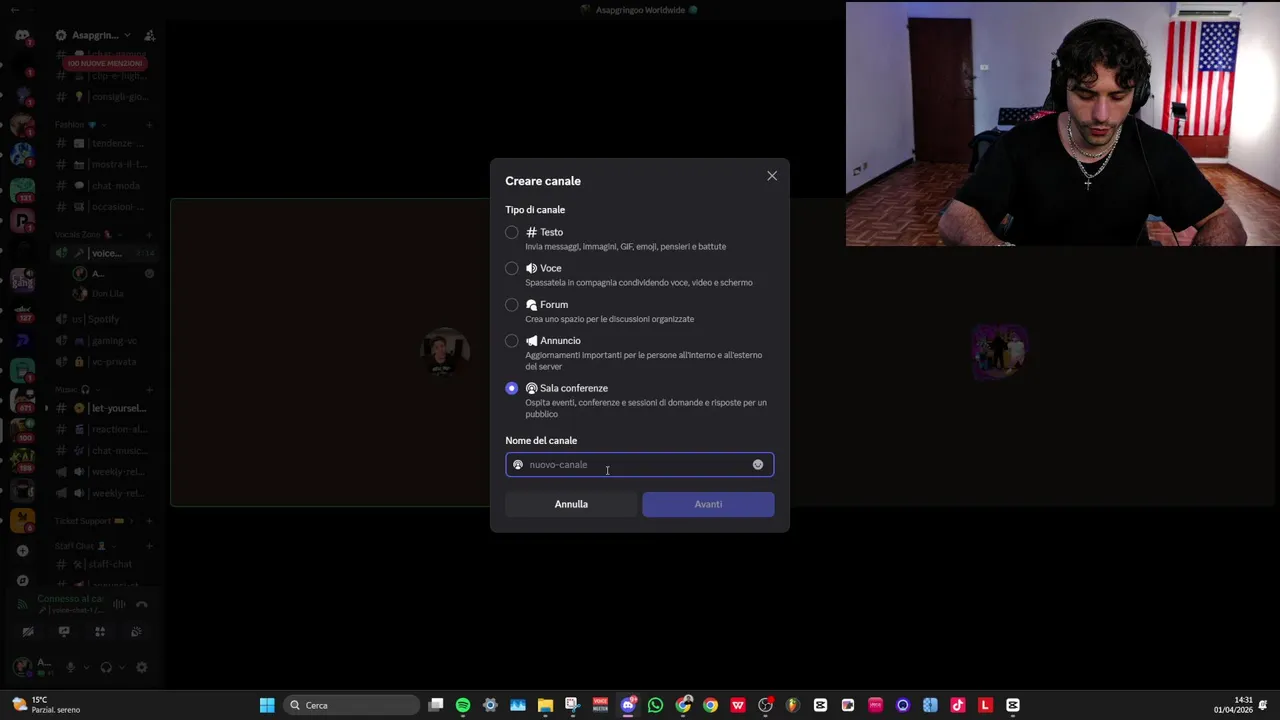Close the Creare canale dialog

click(x=772, y=176)
